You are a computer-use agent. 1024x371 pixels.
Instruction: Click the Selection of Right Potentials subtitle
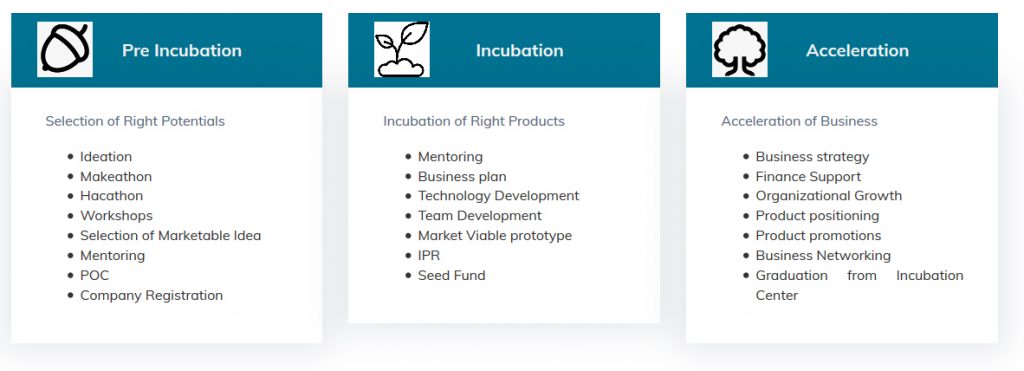(x=135, y=121)
